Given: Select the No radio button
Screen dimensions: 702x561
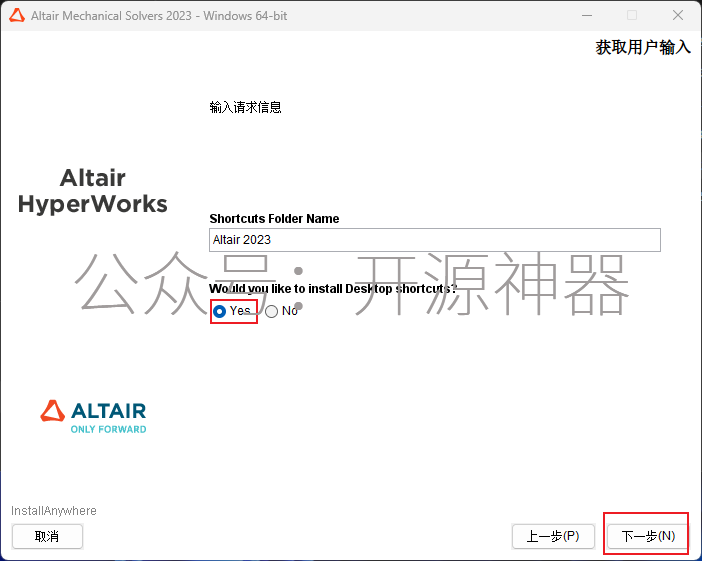Looking at the screenshot, I should coord(271,311).
